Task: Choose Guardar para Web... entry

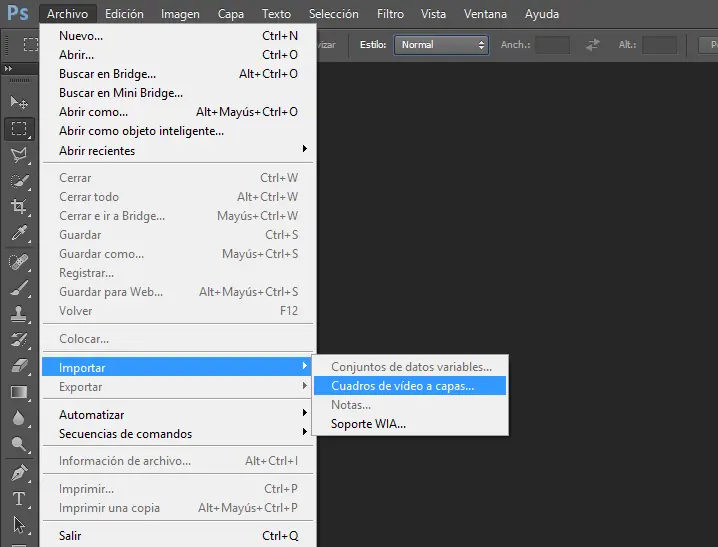Action: tap(178, 292)
